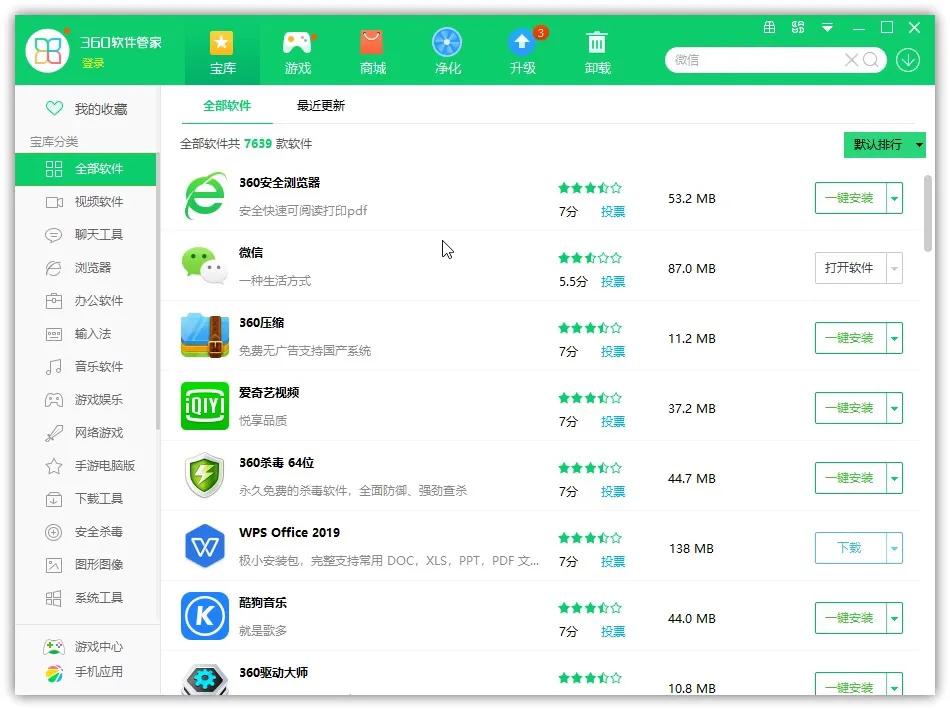Select 聊天工具 category in sidebar
950x710 pixels.
[85, 235]
